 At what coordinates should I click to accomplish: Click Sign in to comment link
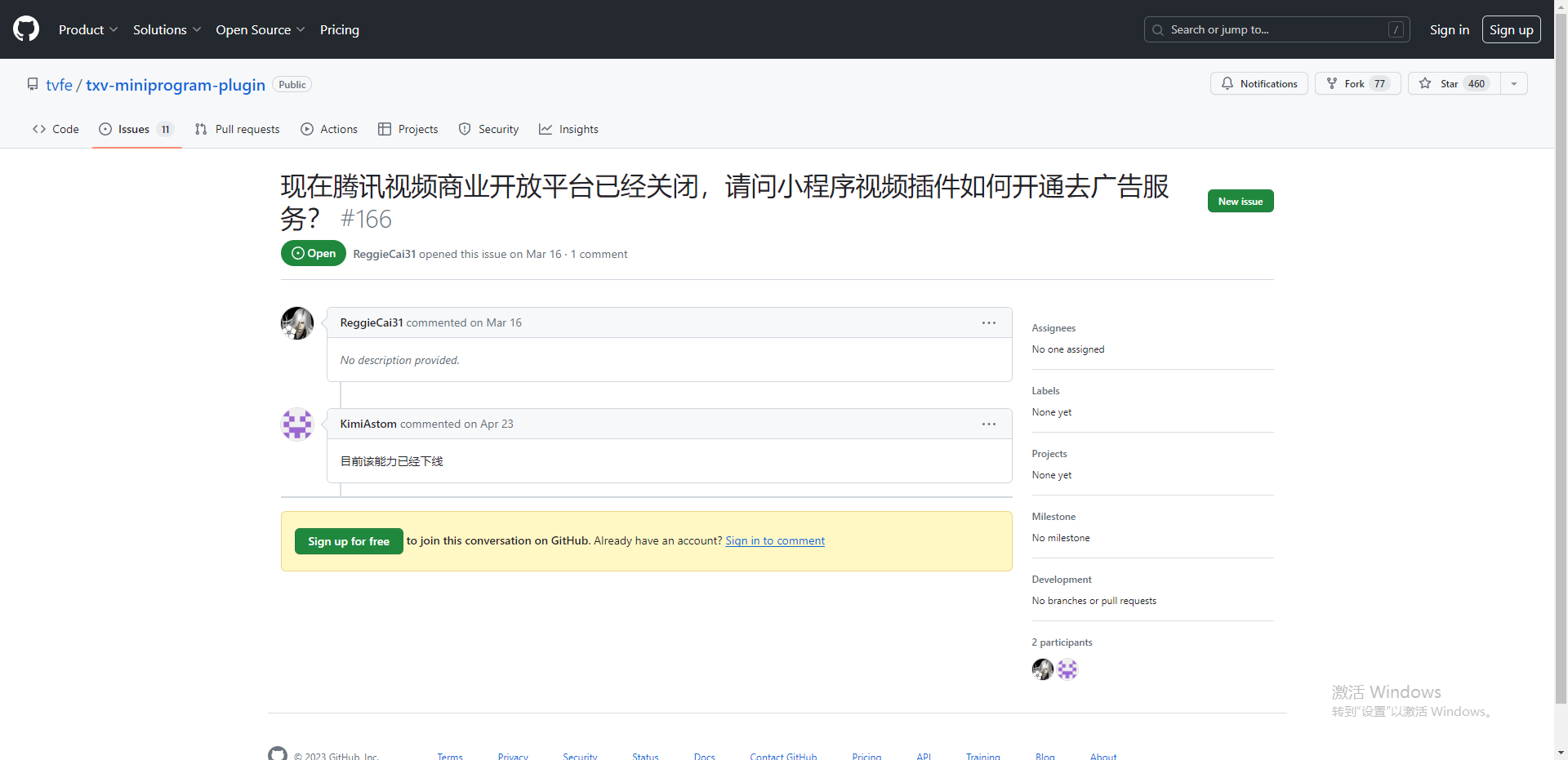point(775,540)
